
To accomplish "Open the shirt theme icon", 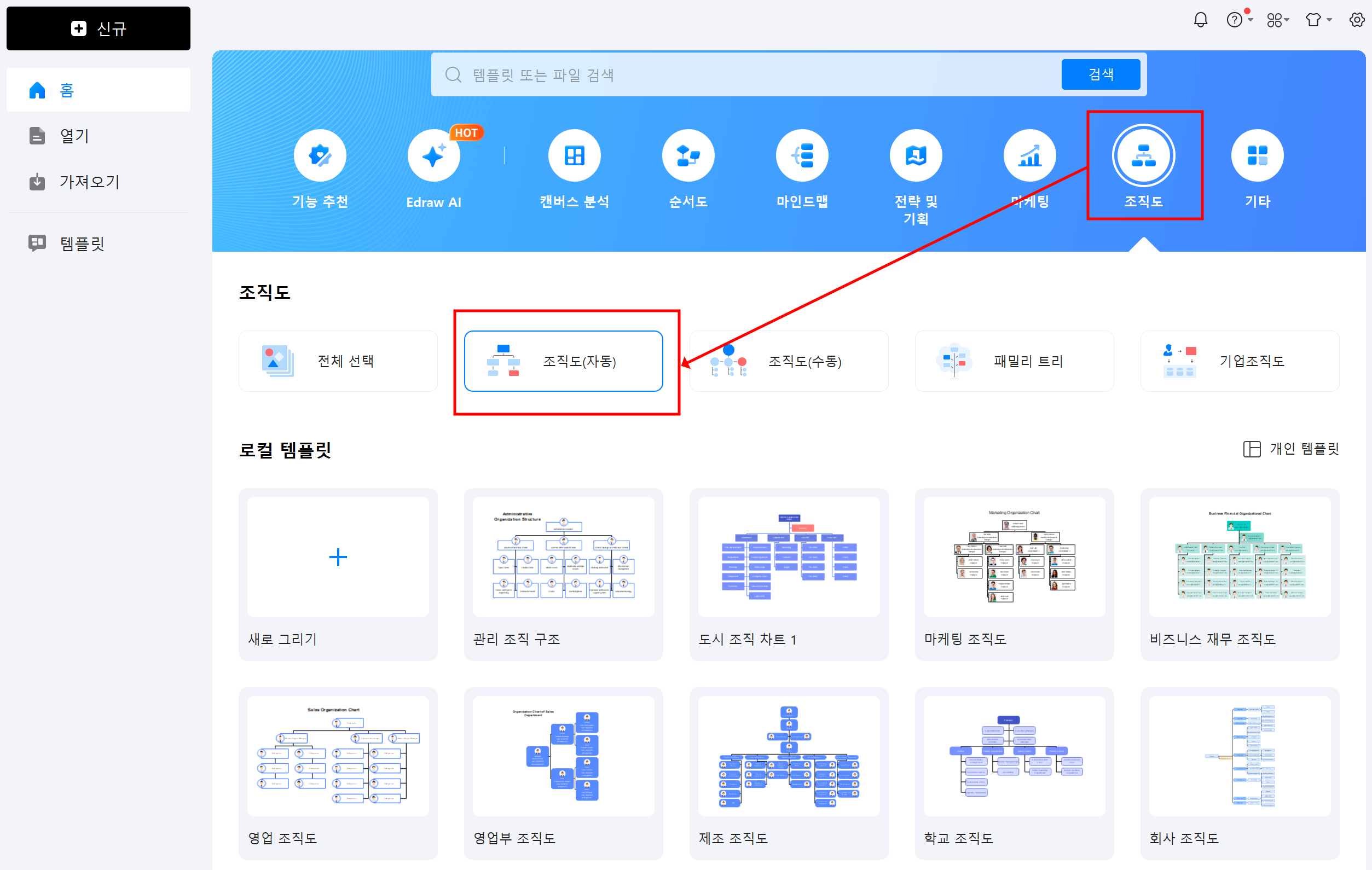I will click(1313, 20).
